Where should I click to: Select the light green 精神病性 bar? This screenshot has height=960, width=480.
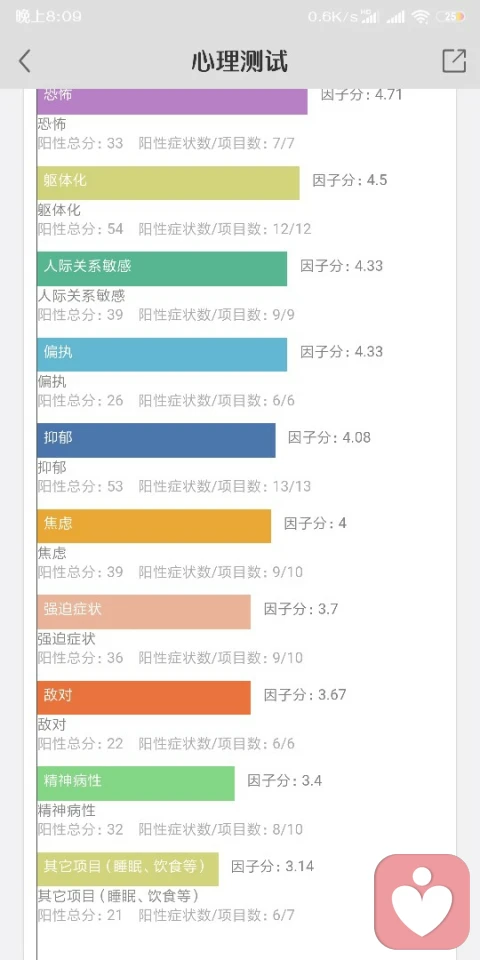click(135, 782)
